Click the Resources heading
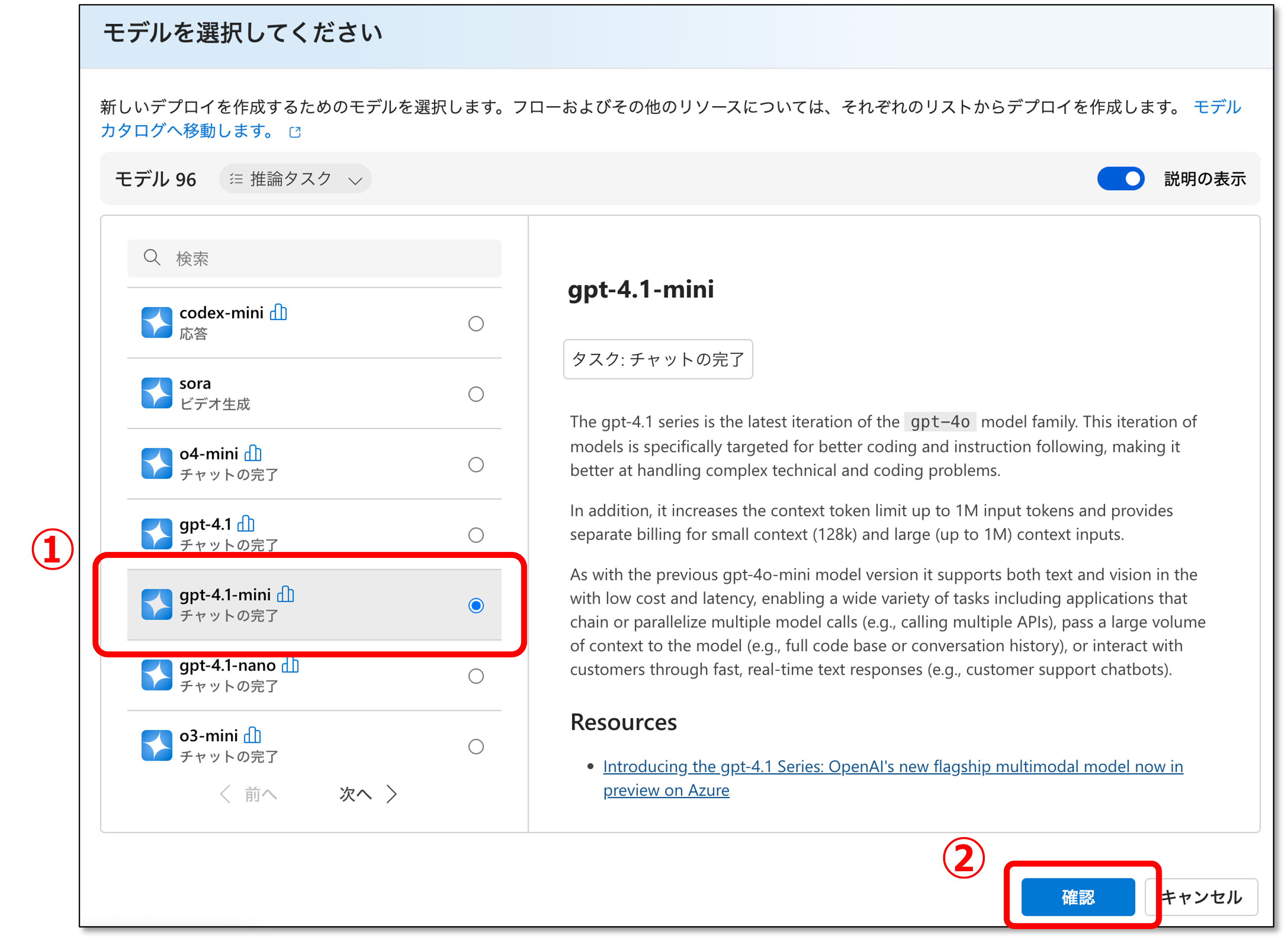Screen dimensions: 1288x941 [x=623, y=722]
